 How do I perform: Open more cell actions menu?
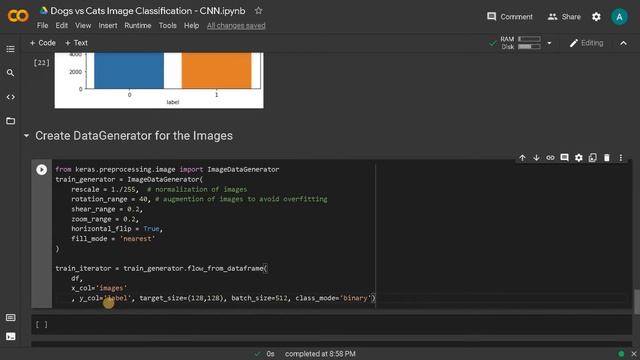621,158
